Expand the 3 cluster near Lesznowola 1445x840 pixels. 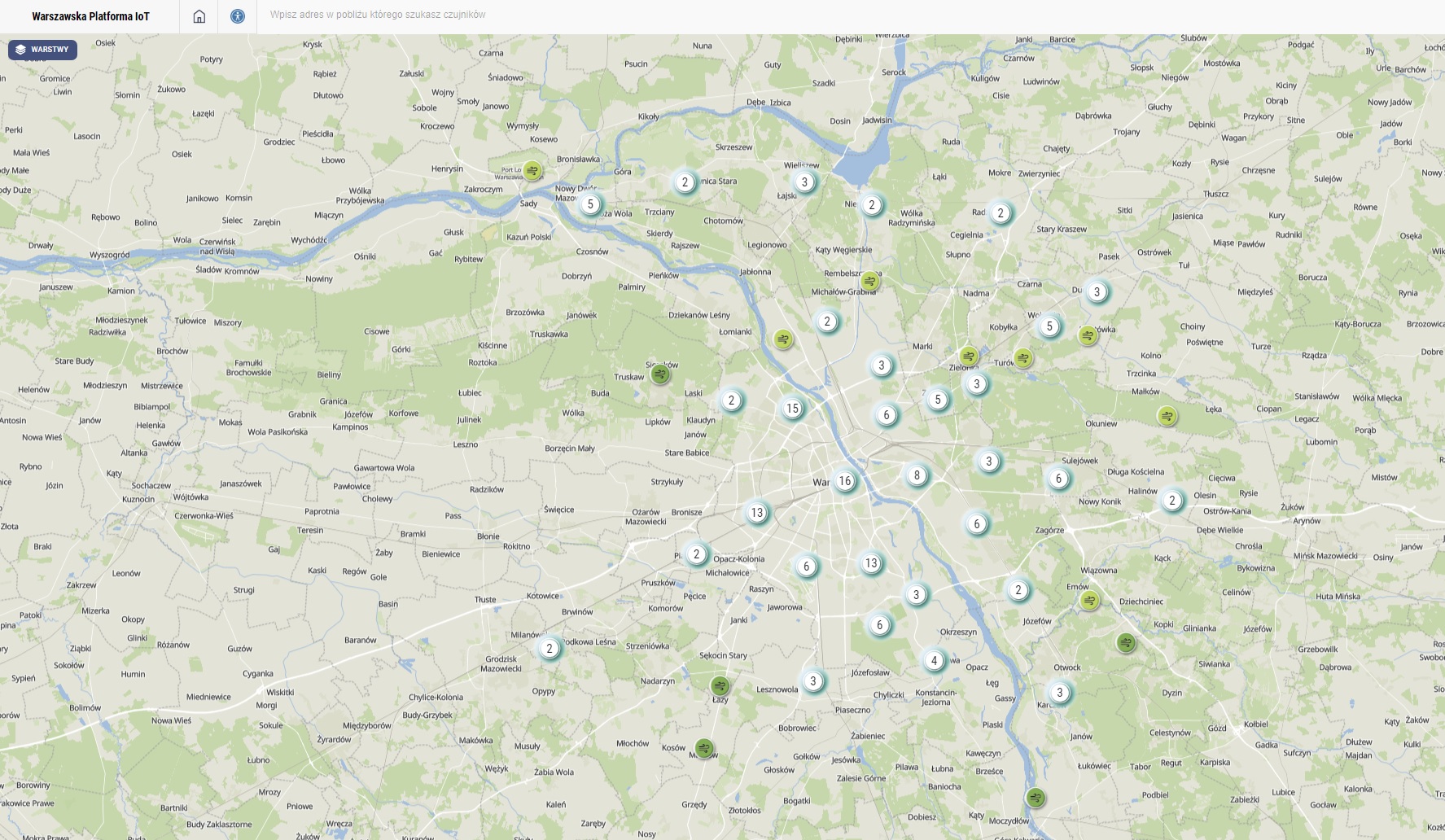tap(812, 681)
